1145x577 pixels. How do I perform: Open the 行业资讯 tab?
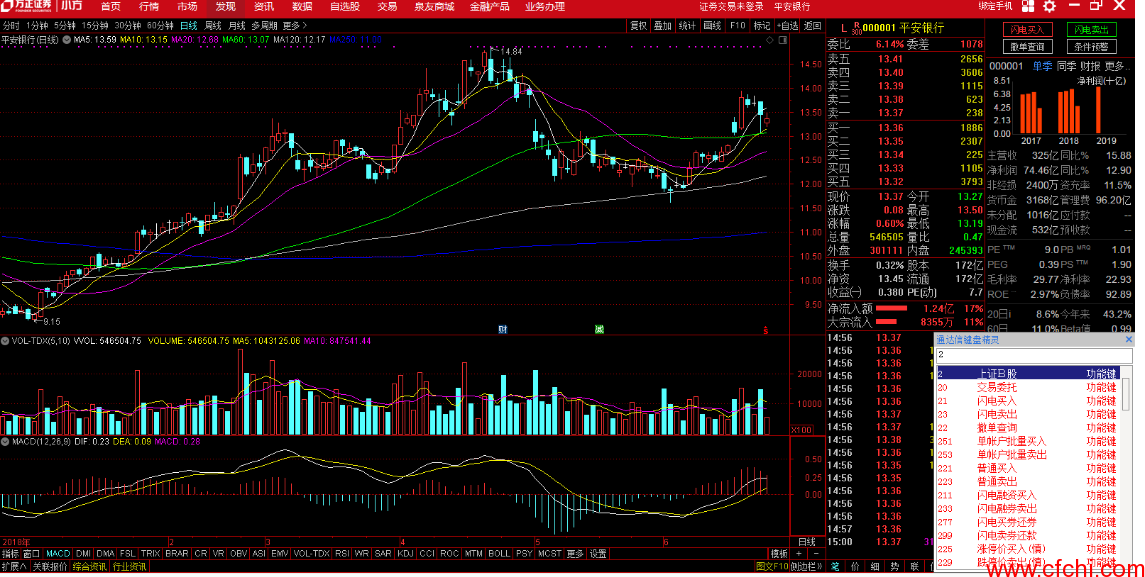[129, 567]
